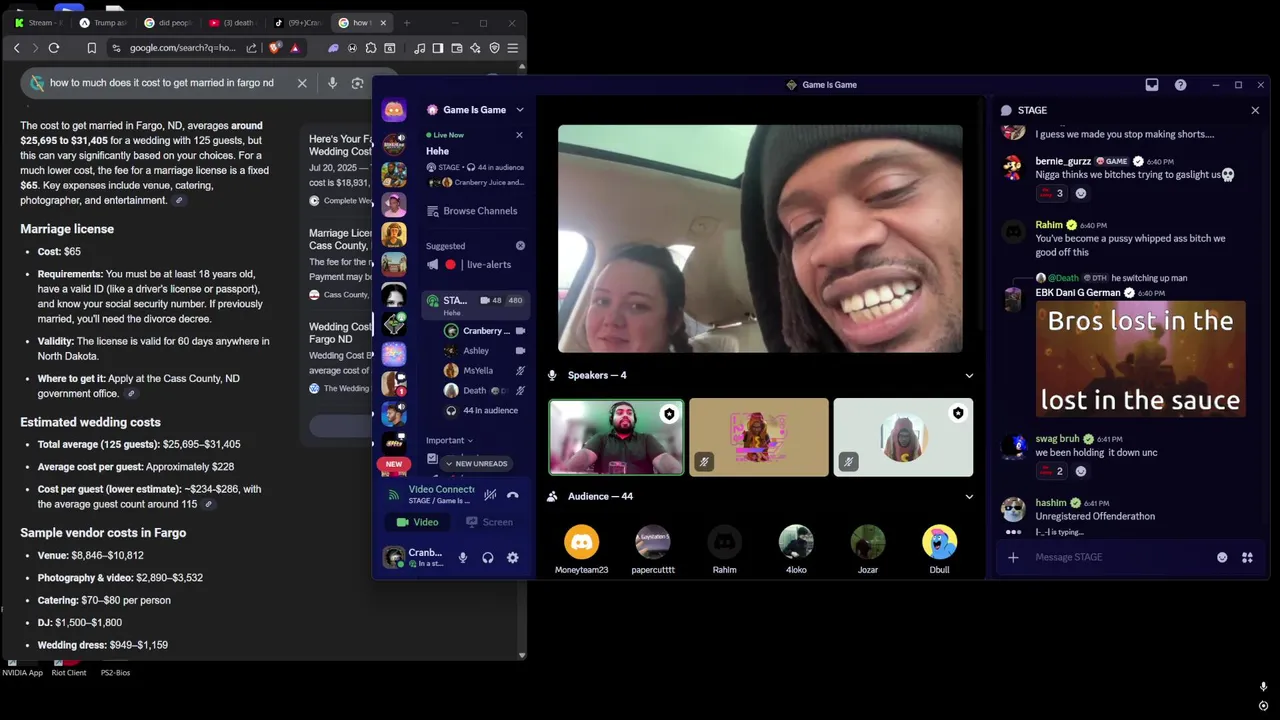
Task: Open apps launcher in message box
Action: click(1247, 557)
